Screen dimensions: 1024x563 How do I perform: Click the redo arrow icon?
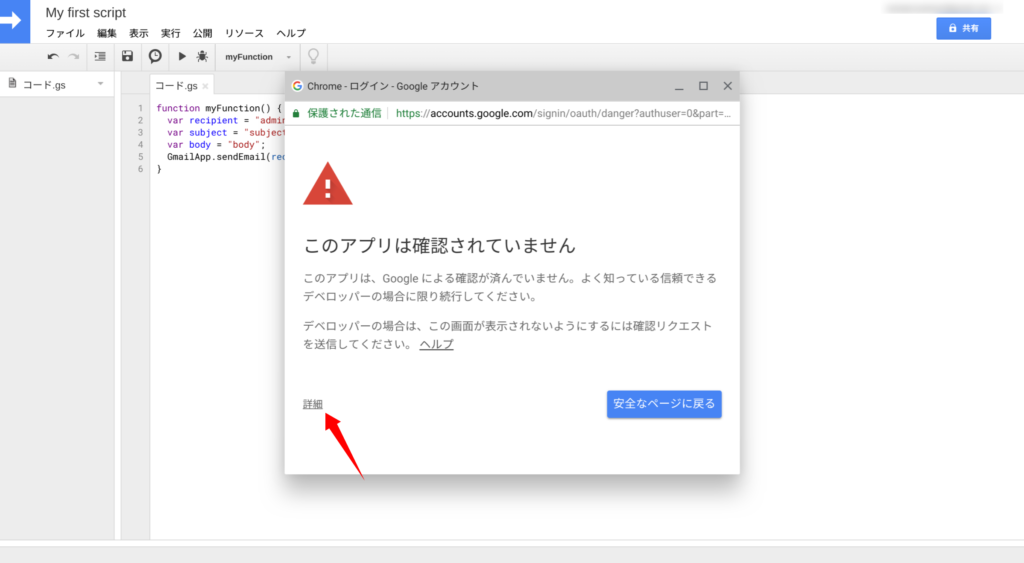click(x=73, y=57)
